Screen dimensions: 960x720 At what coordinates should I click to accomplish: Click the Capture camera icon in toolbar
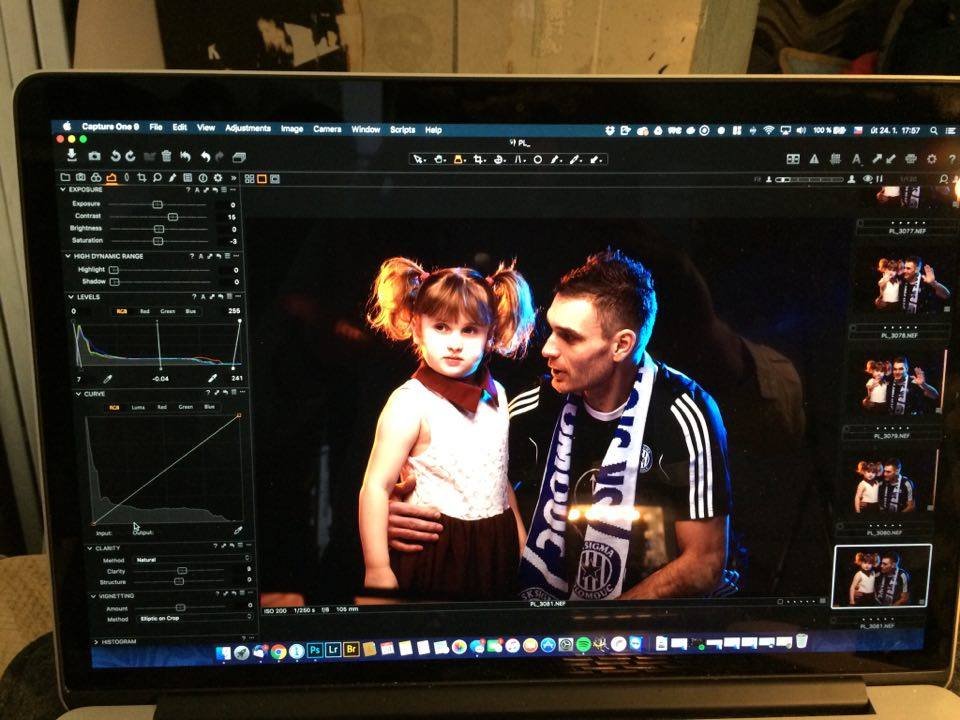point(94,156)
